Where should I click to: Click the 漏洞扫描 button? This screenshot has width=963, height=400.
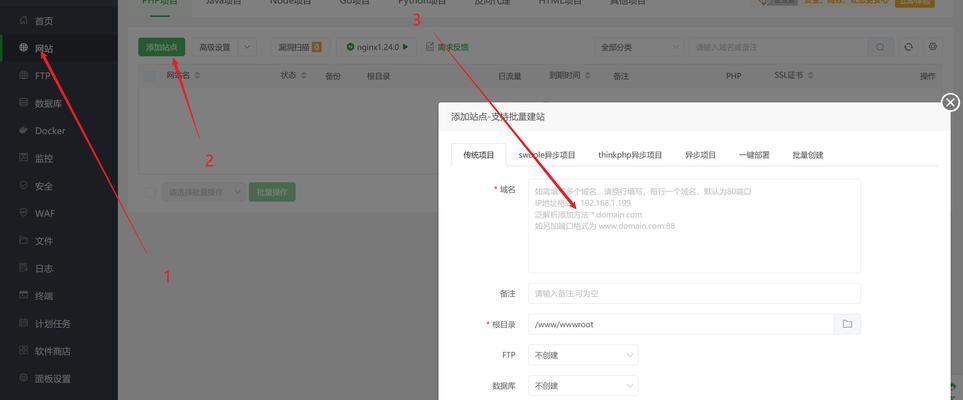click(x=300, y=47)
